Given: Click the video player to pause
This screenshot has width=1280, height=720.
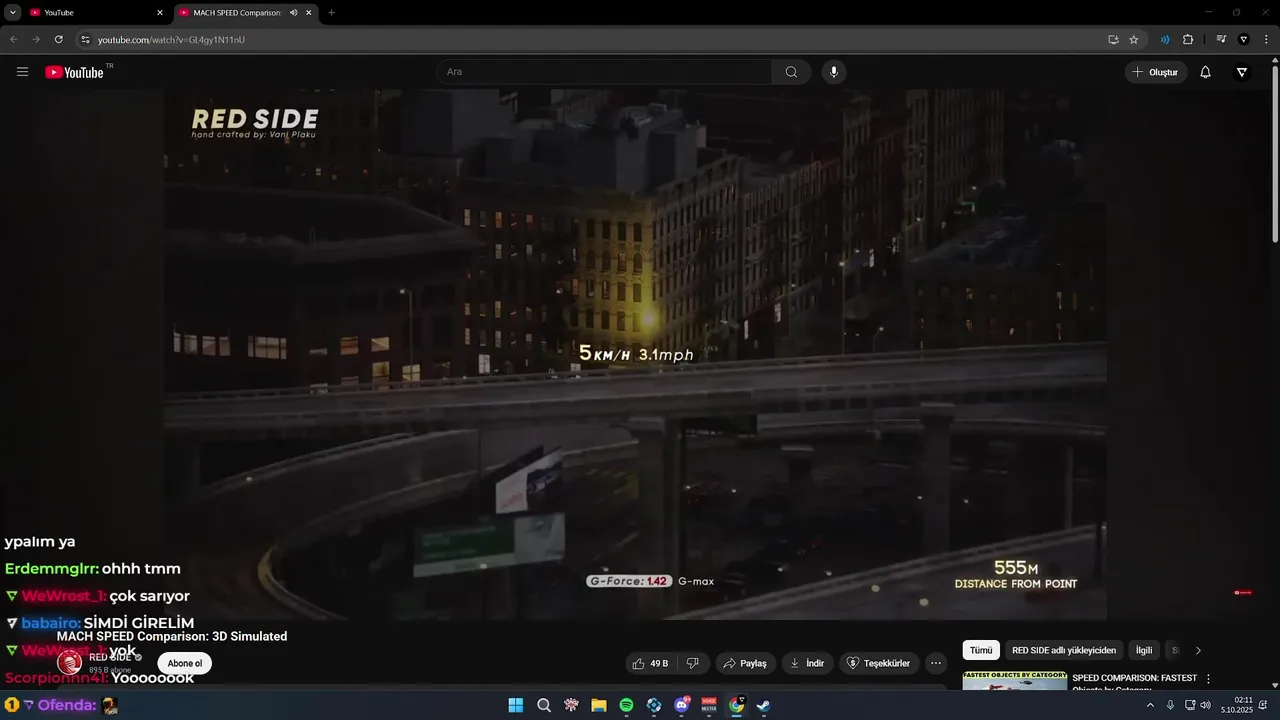Looking at the screenshot, I should click(636, 354).
